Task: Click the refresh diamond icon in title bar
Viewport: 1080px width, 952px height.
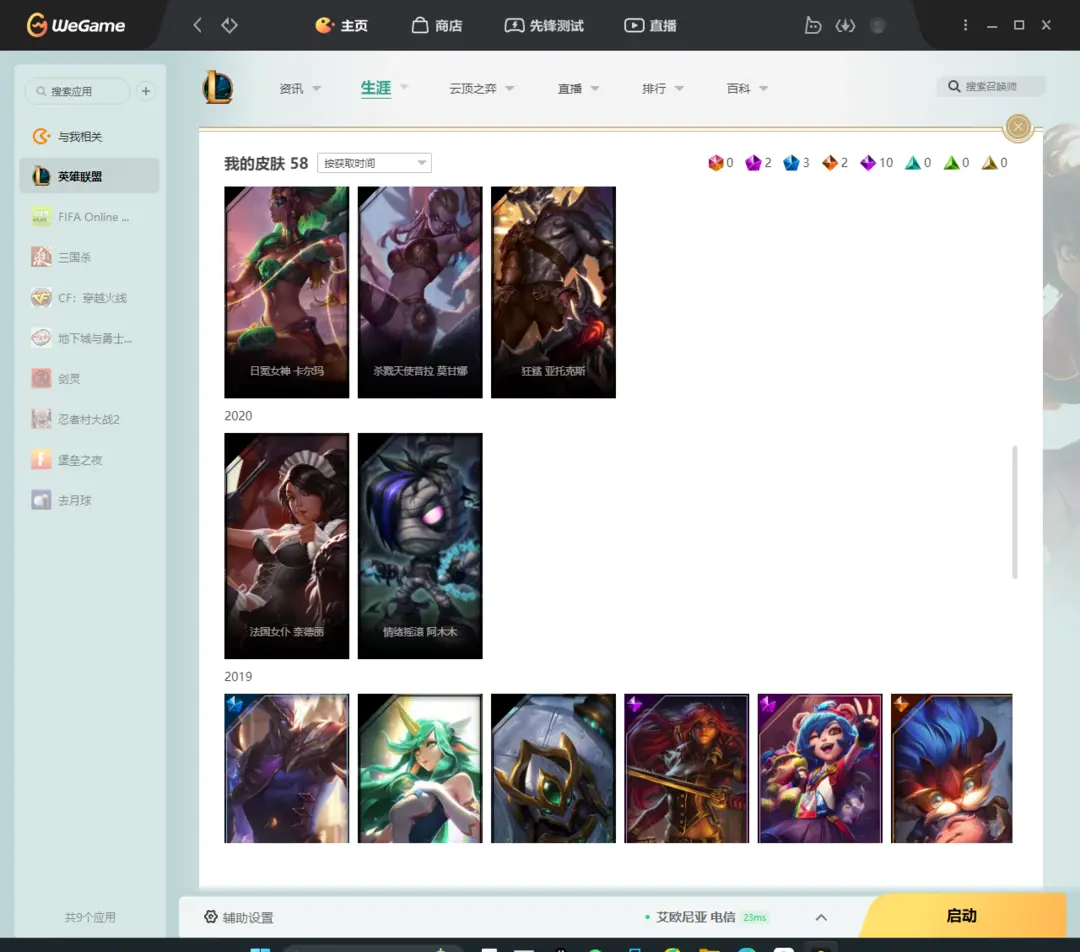Action: tap(229, 25)
